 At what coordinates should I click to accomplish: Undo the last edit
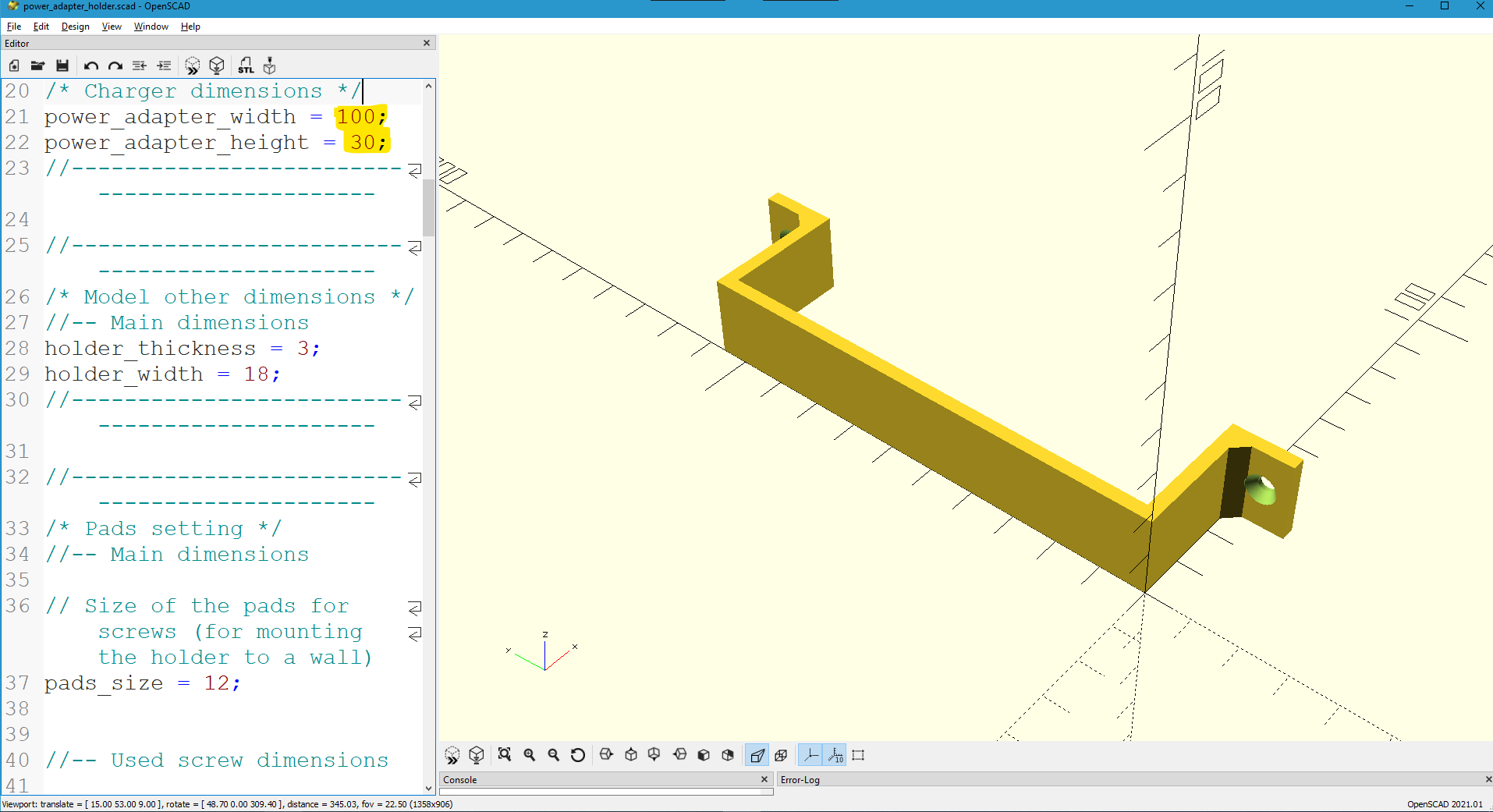tap(91, 66)
